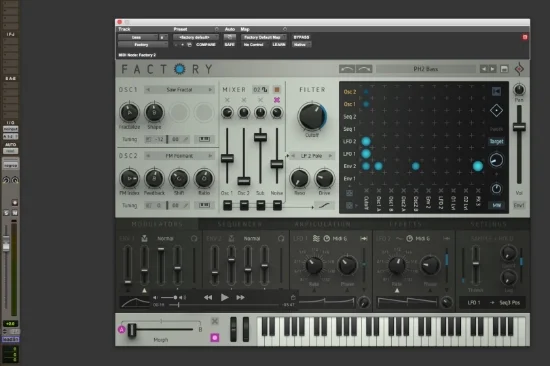Click the large Cutoff filter knob
550x366 pixels.
tap(312, 116)
